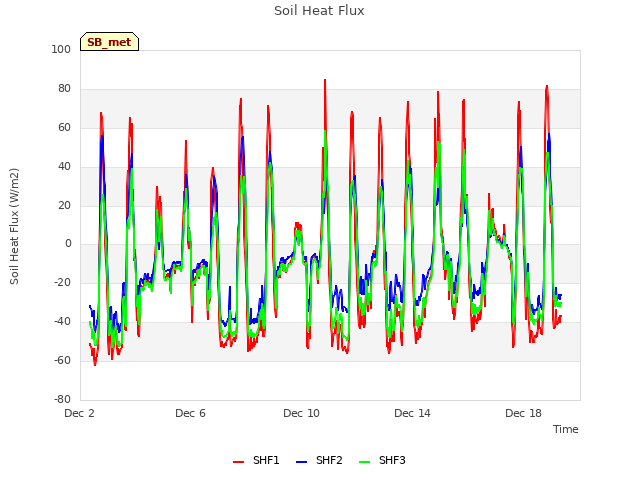Click the Time axis title
Viewport: 640px width, 480px height.
566,429
